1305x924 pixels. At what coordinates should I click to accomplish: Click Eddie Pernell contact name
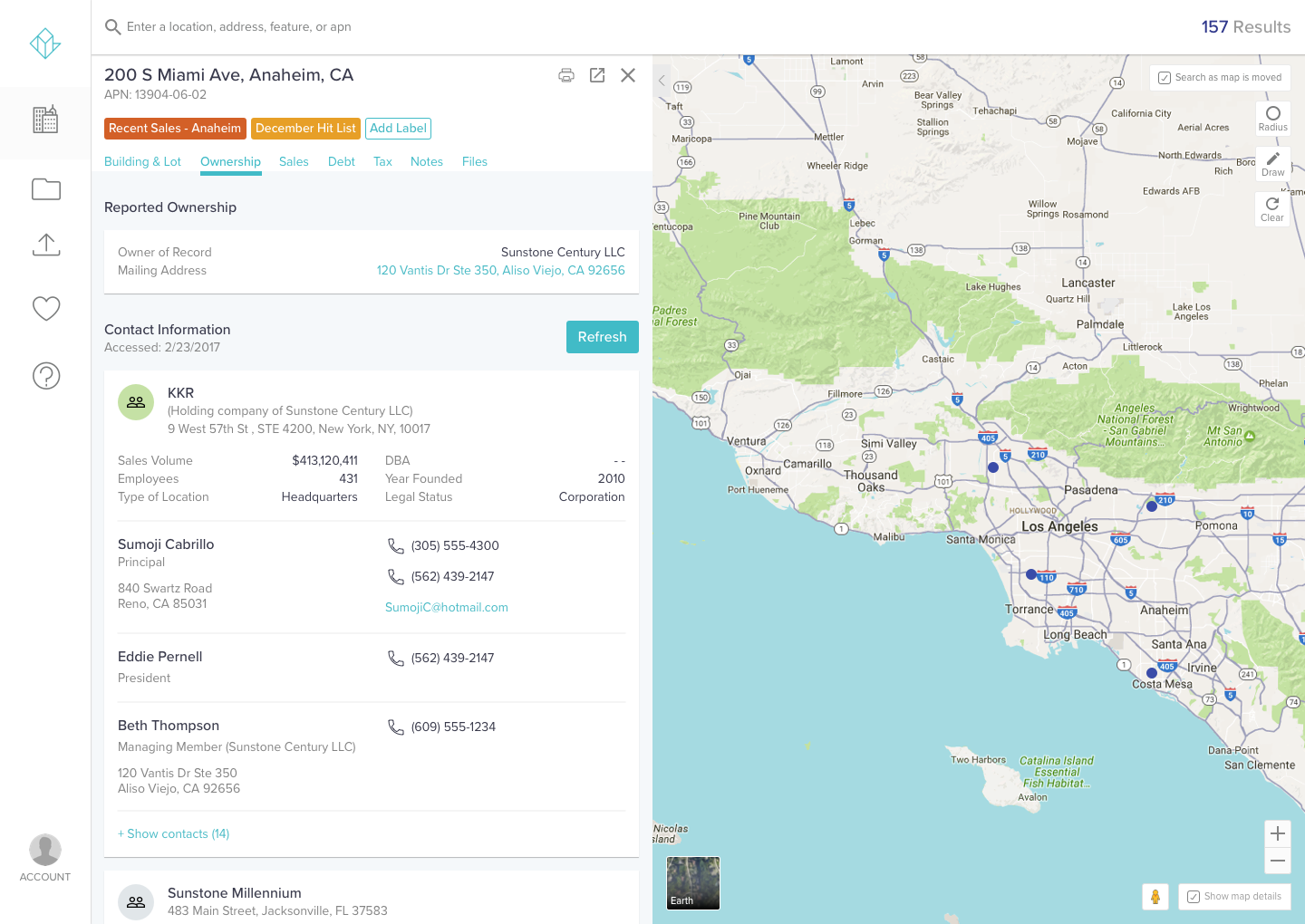click(159, 657)
